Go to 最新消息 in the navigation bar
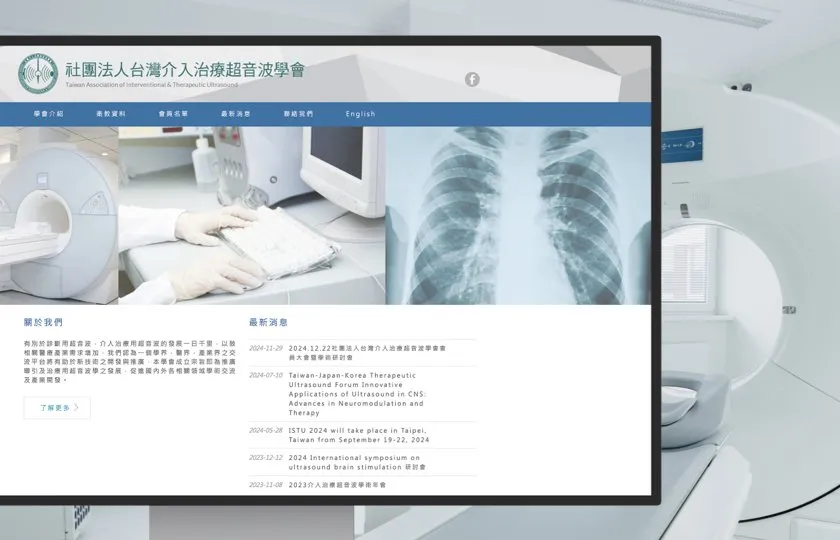Screen dimensions: 840x540 (236, 114)
